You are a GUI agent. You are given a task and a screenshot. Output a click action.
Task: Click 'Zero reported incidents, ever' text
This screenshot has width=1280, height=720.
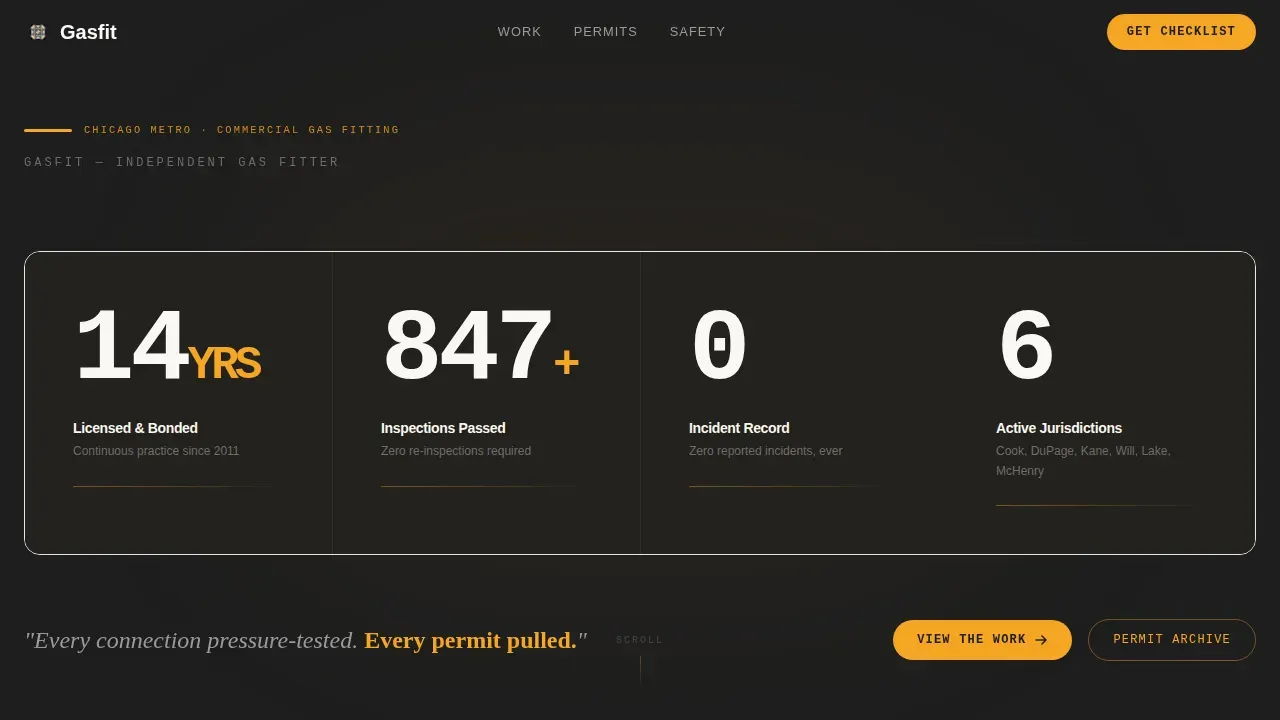(766, 451)
